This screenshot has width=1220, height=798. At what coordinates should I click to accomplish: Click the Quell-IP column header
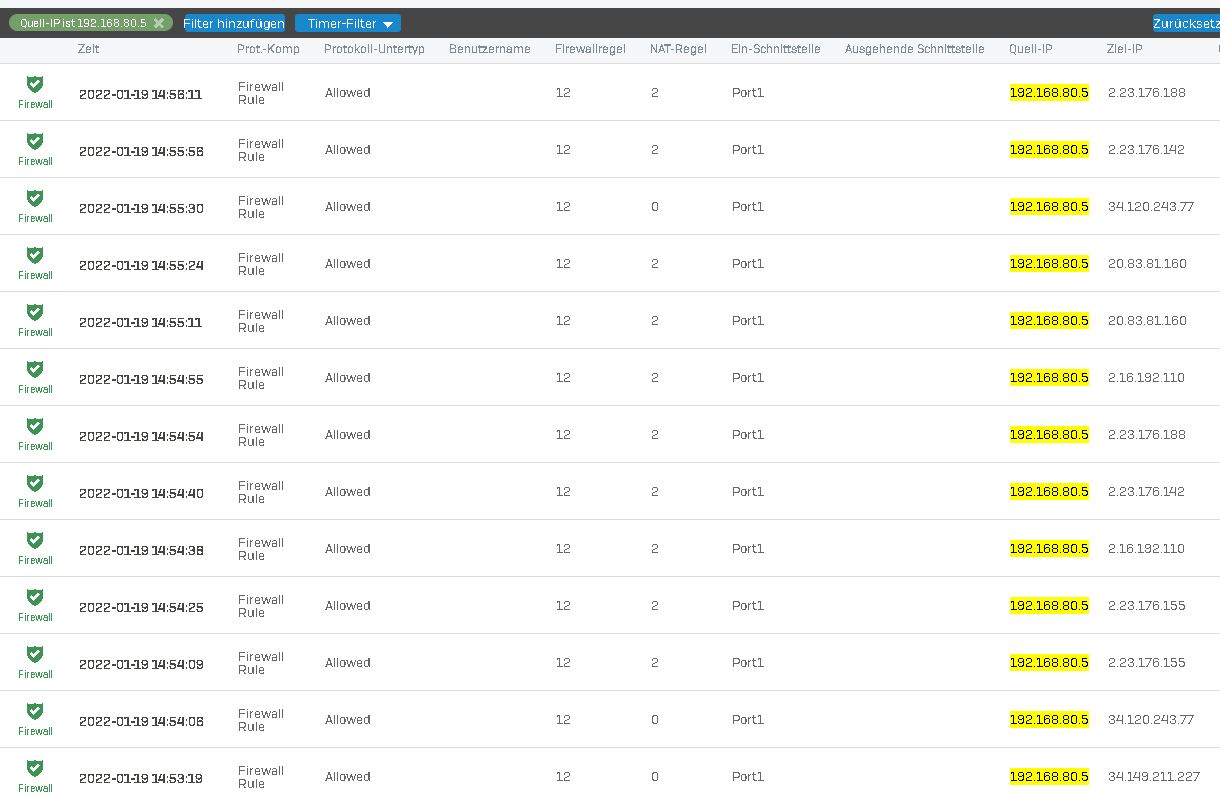tap(1031, 49)
